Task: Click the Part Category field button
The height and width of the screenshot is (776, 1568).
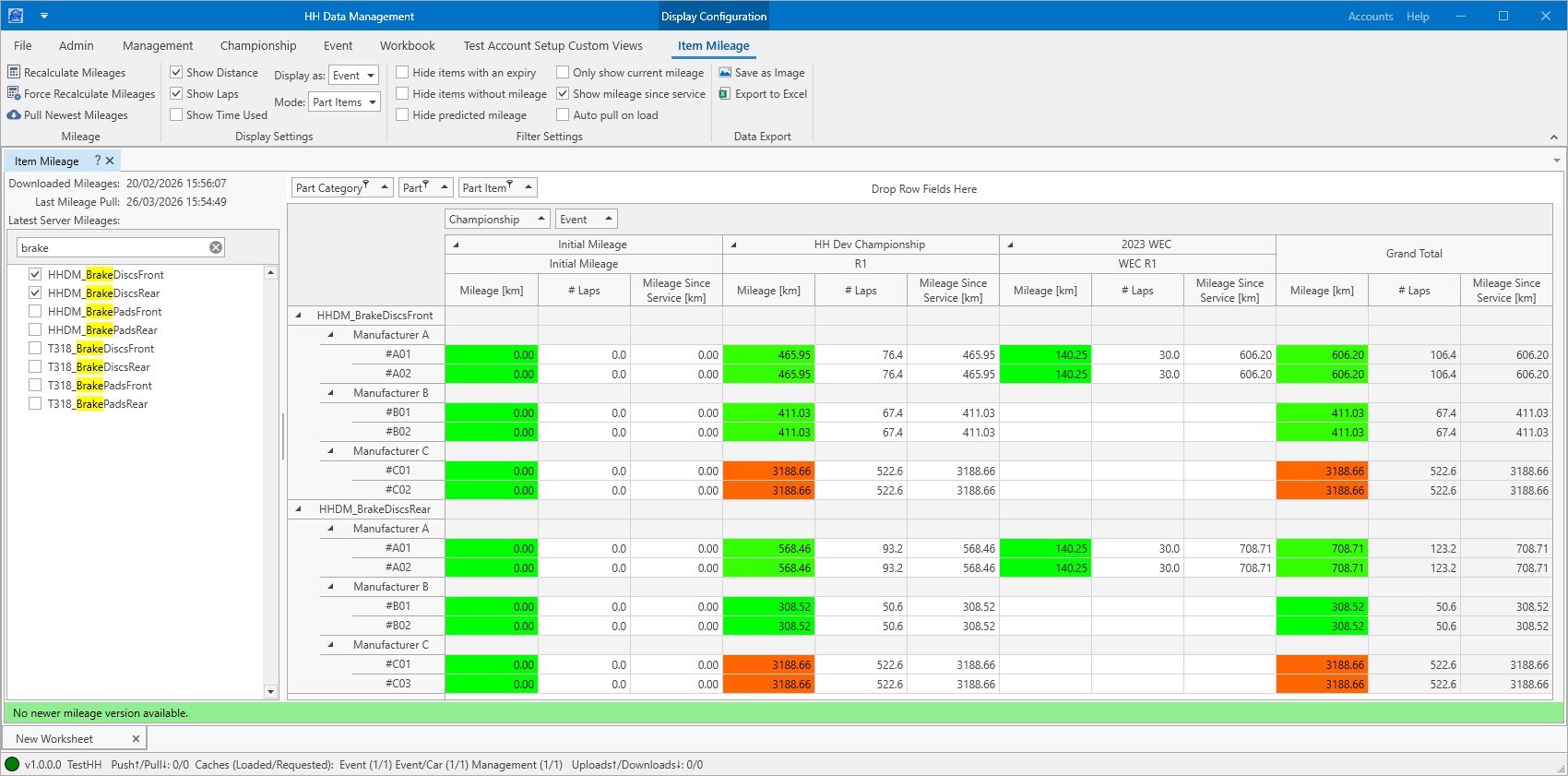Action: pos(330,188)
